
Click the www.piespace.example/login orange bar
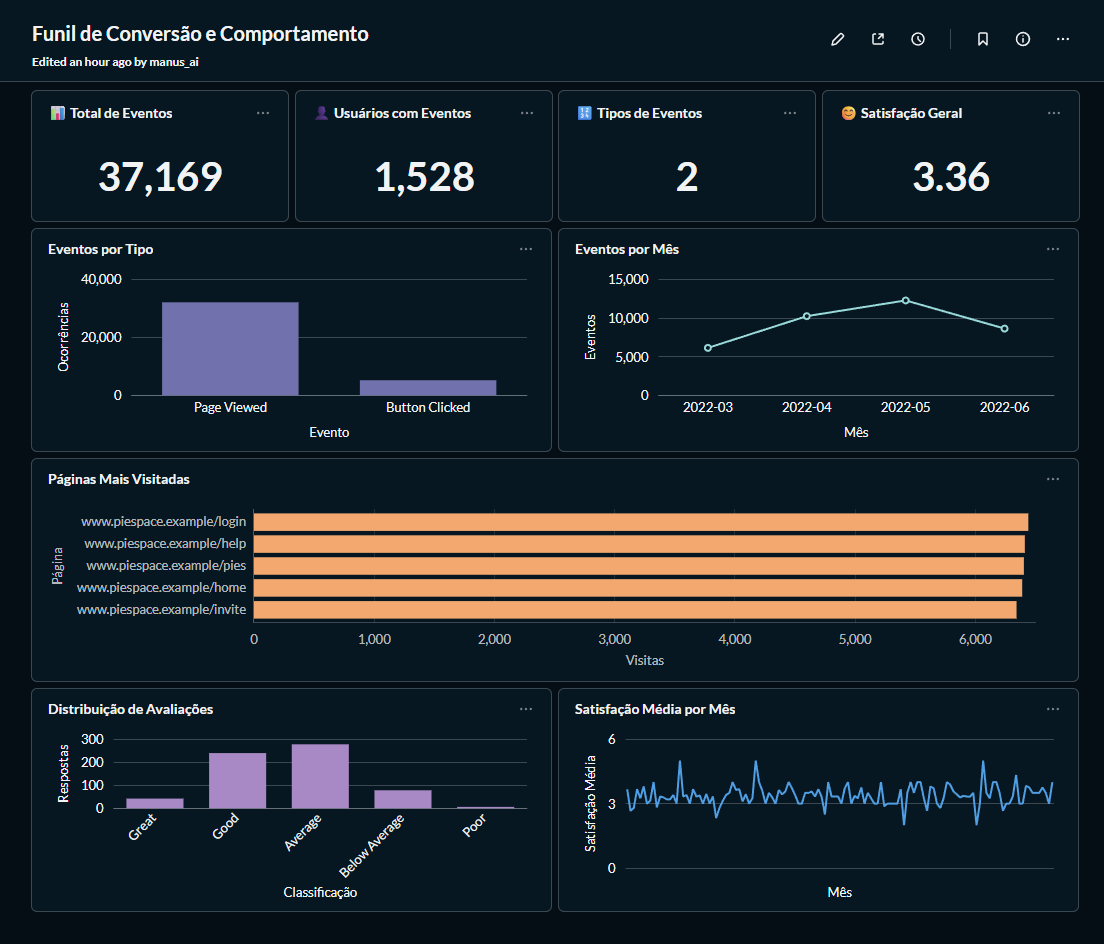[640, 522]
